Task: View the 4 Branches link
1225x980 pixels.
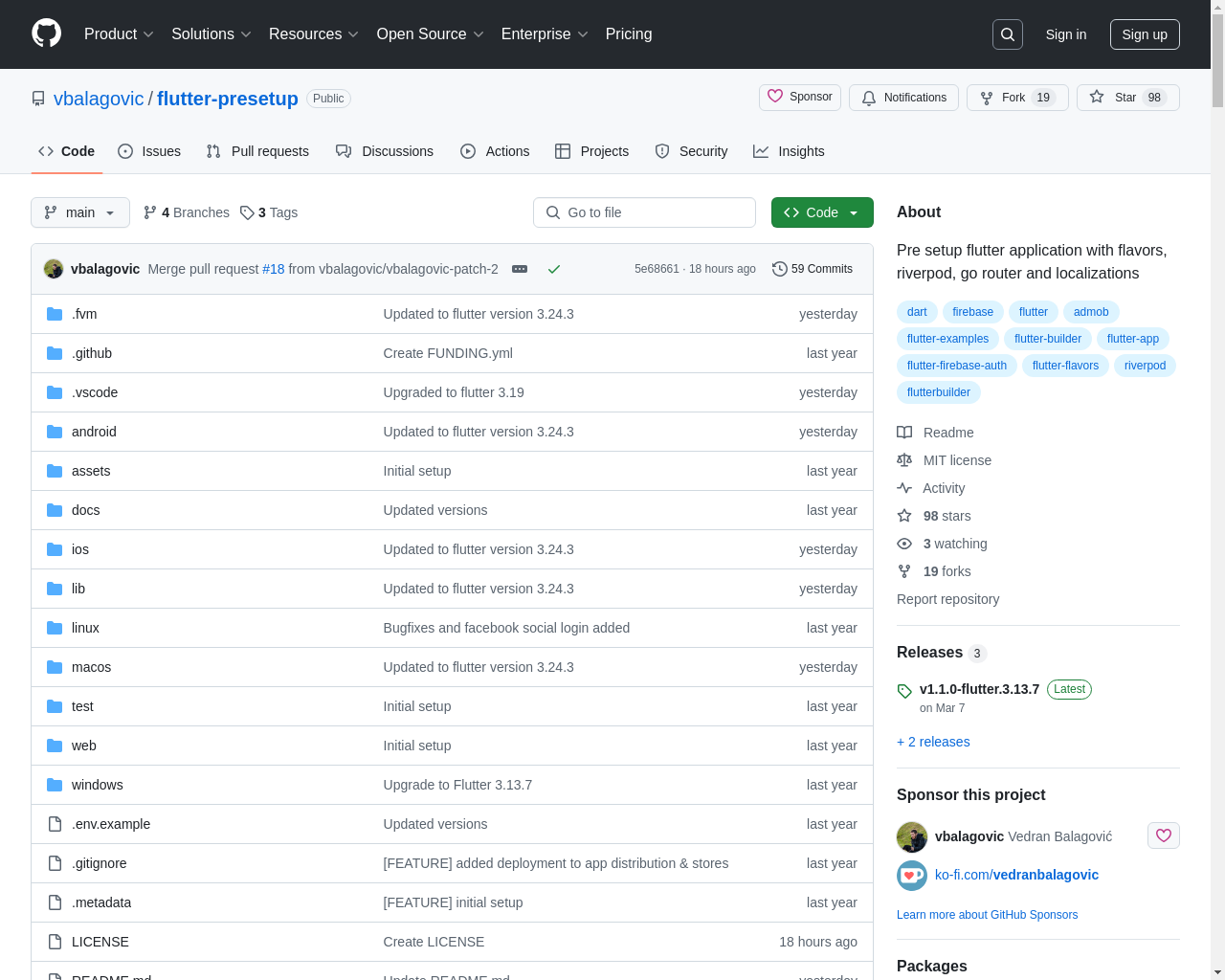Action: coord(187,212)
